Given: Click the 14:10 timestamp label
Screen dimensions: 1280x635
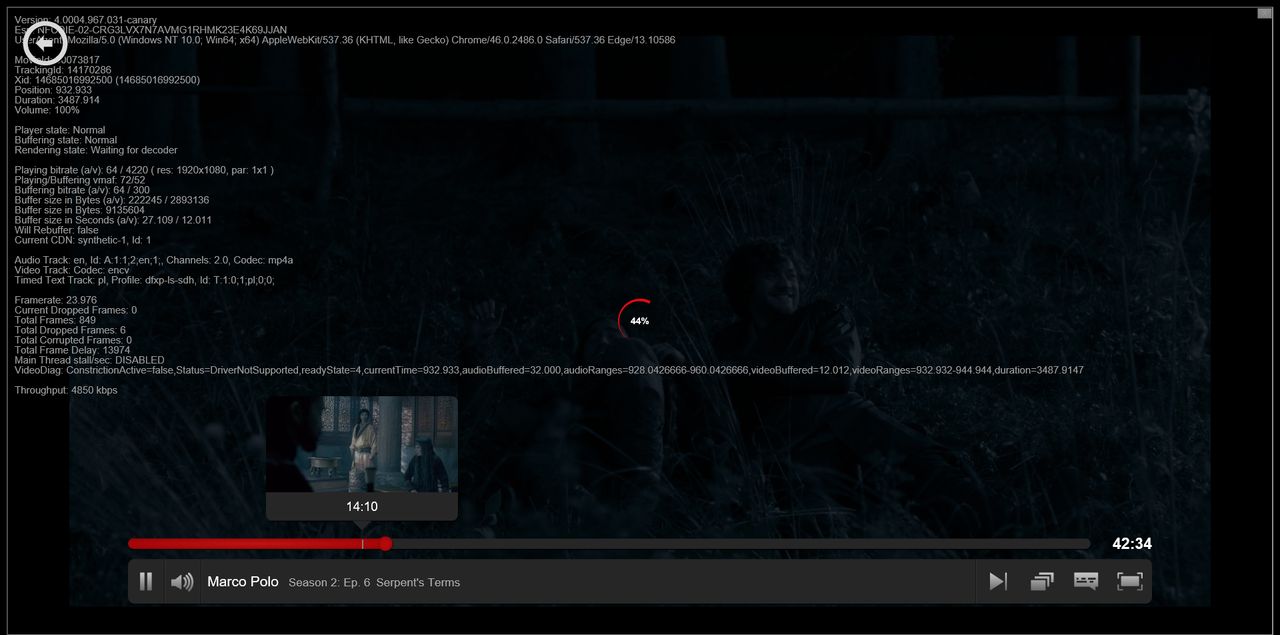Looking at the screenshot, I should point(362,507).
